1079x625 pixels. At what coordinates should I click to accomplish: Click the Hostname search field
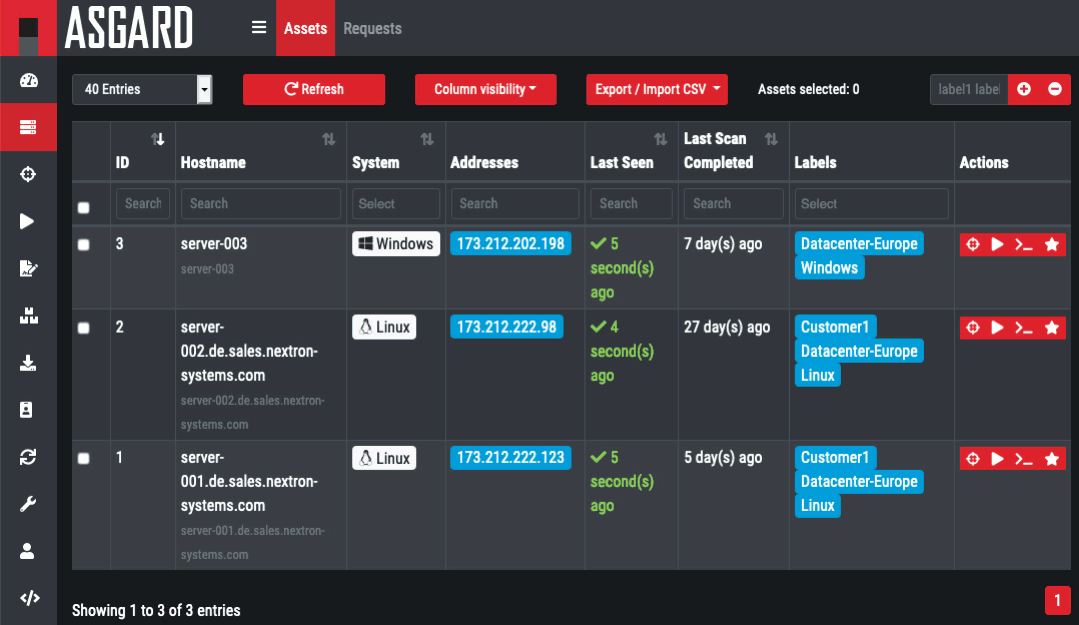tap(258, 203)
